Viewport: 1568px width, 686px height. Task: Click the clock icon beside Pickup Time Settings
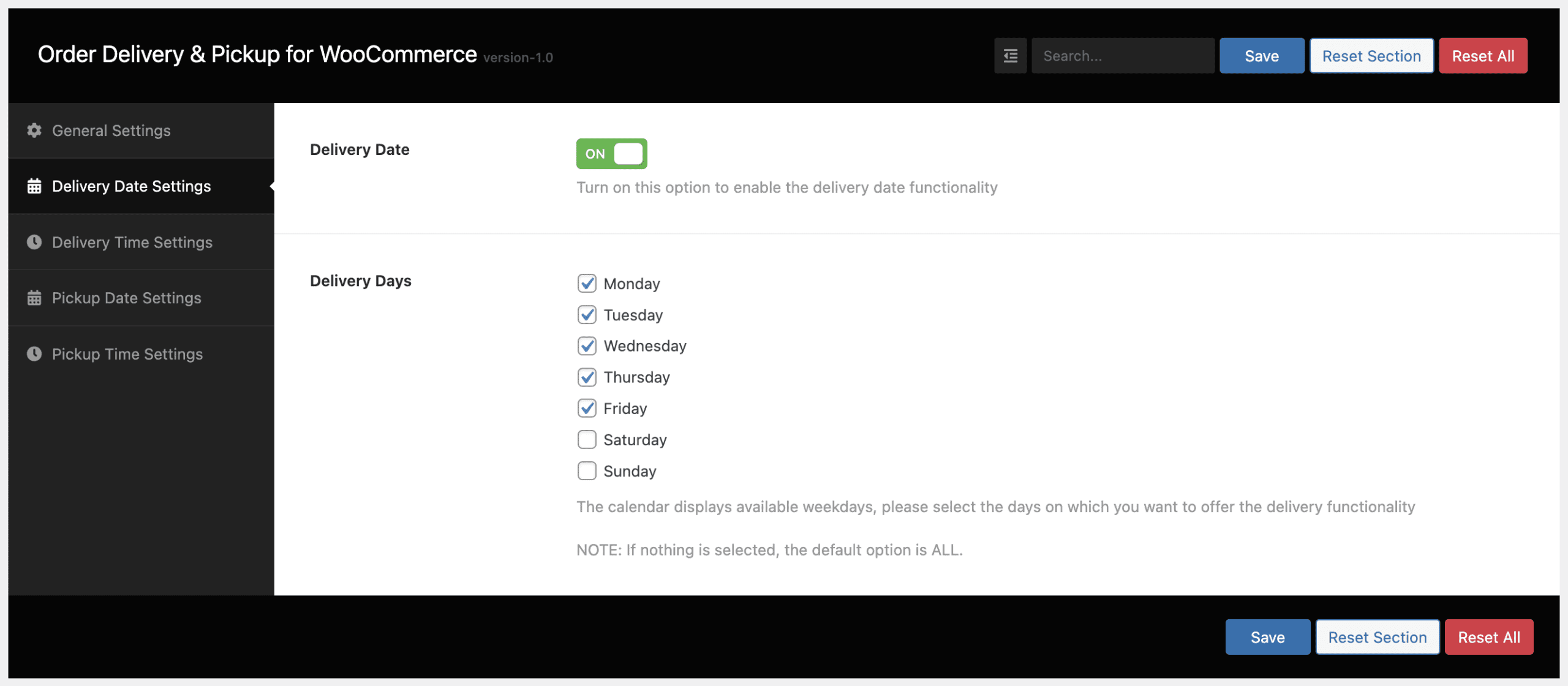pos(34,353)
